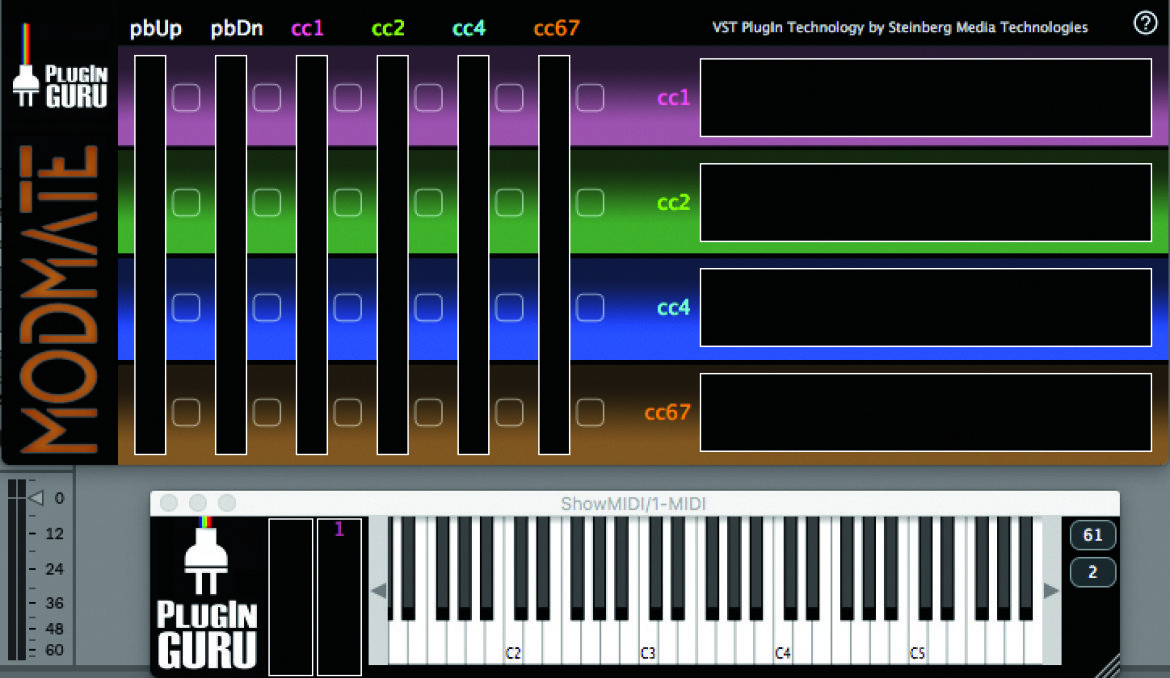
Task: Click the cc4 vertical slider bar
Action: point(473,255)
